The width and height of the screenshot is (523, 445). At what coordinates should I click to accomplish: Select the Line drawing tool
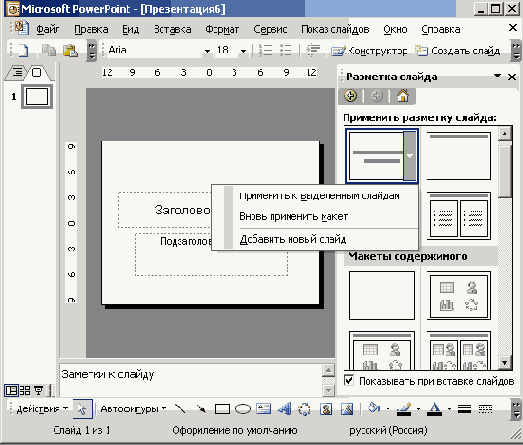coord(180,409)
